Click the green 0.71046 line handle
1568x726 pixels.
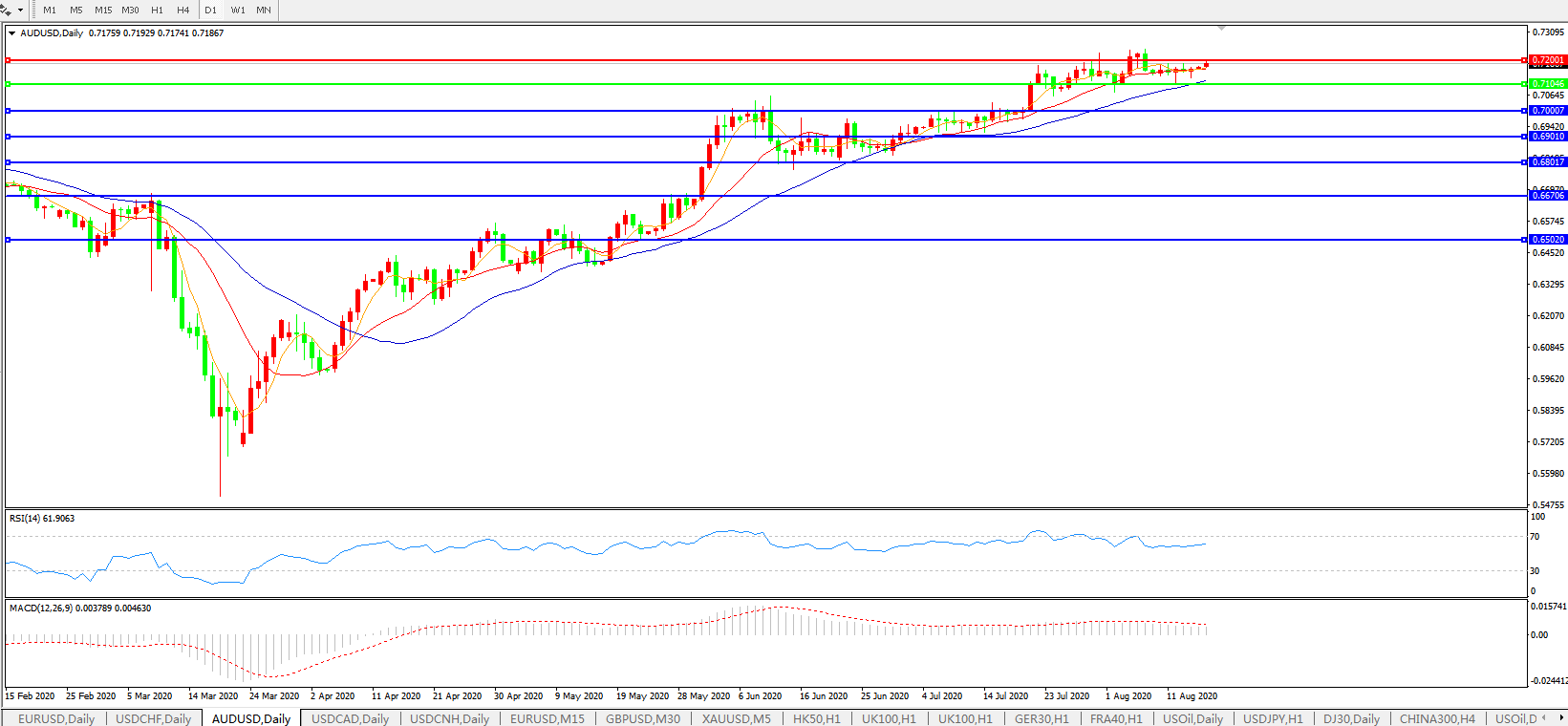pos(9,84)
